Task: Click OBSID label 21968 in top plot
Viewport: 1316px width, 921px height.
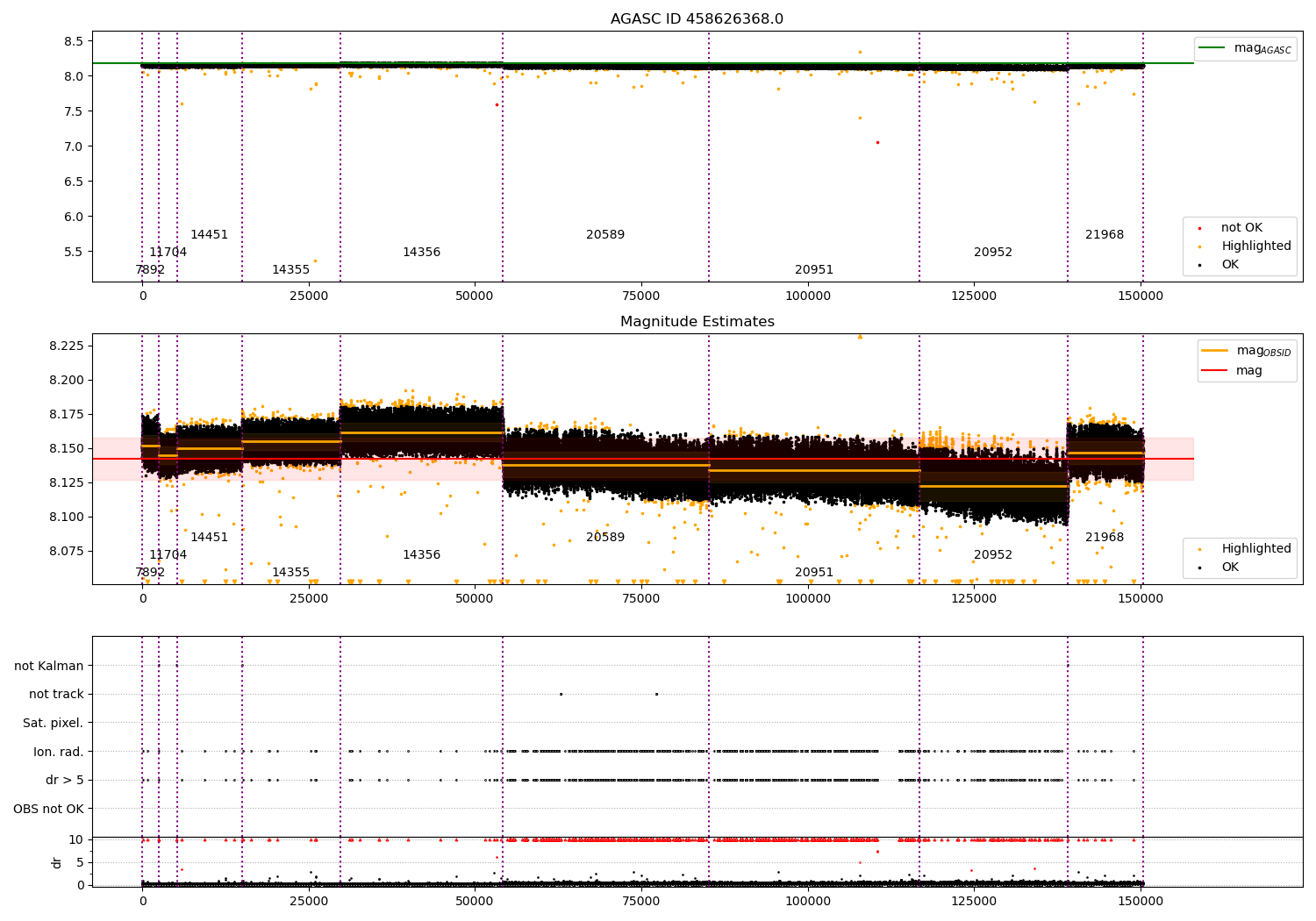Action: (1105, 235)
